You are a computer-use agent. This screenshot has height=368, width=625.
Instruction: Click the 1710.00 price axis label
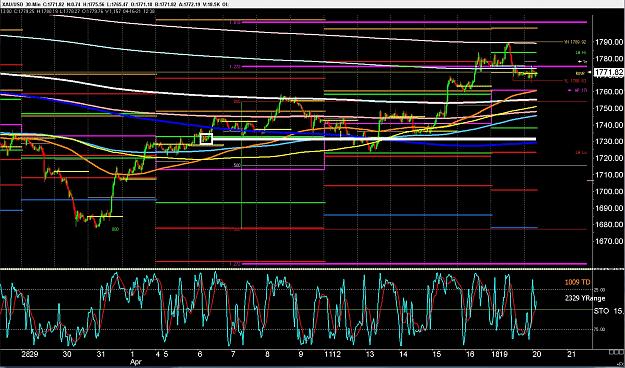tap(609, 175)
